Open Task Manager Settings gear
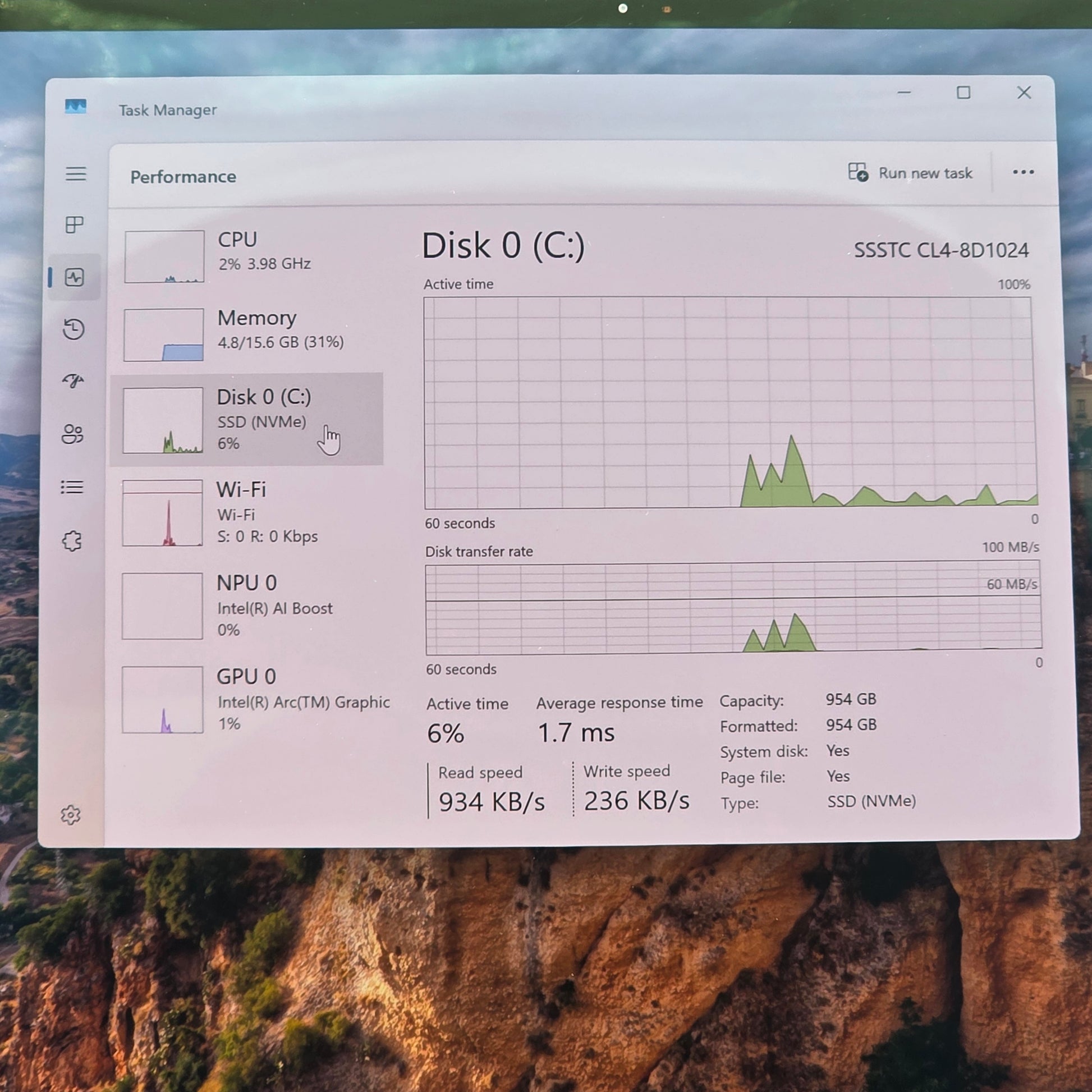The image size is (1092, 1092). click(x=71, y=815)
